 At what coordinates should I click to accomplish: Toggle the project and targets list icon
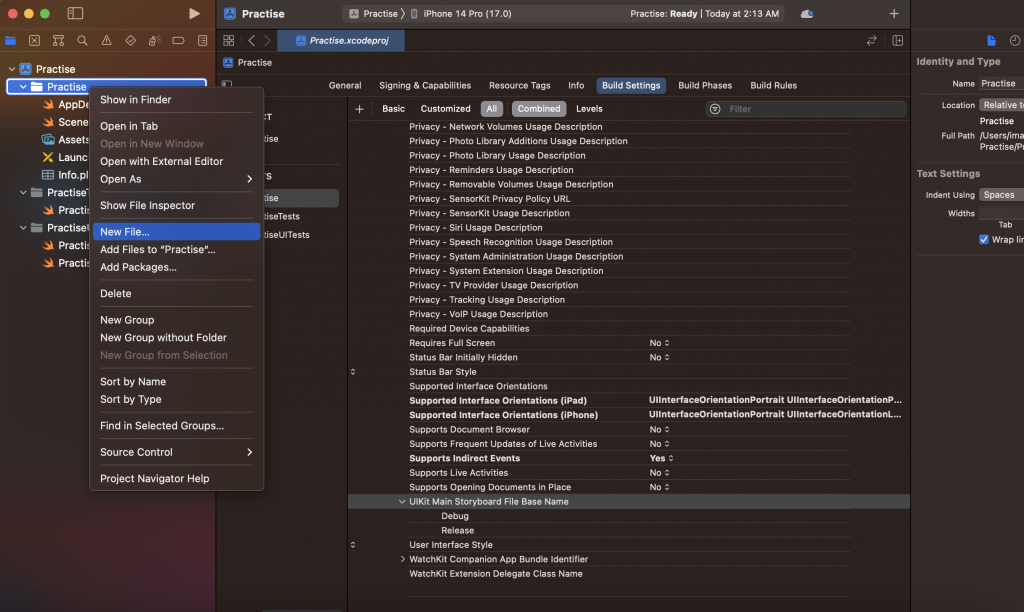point(227,84)
